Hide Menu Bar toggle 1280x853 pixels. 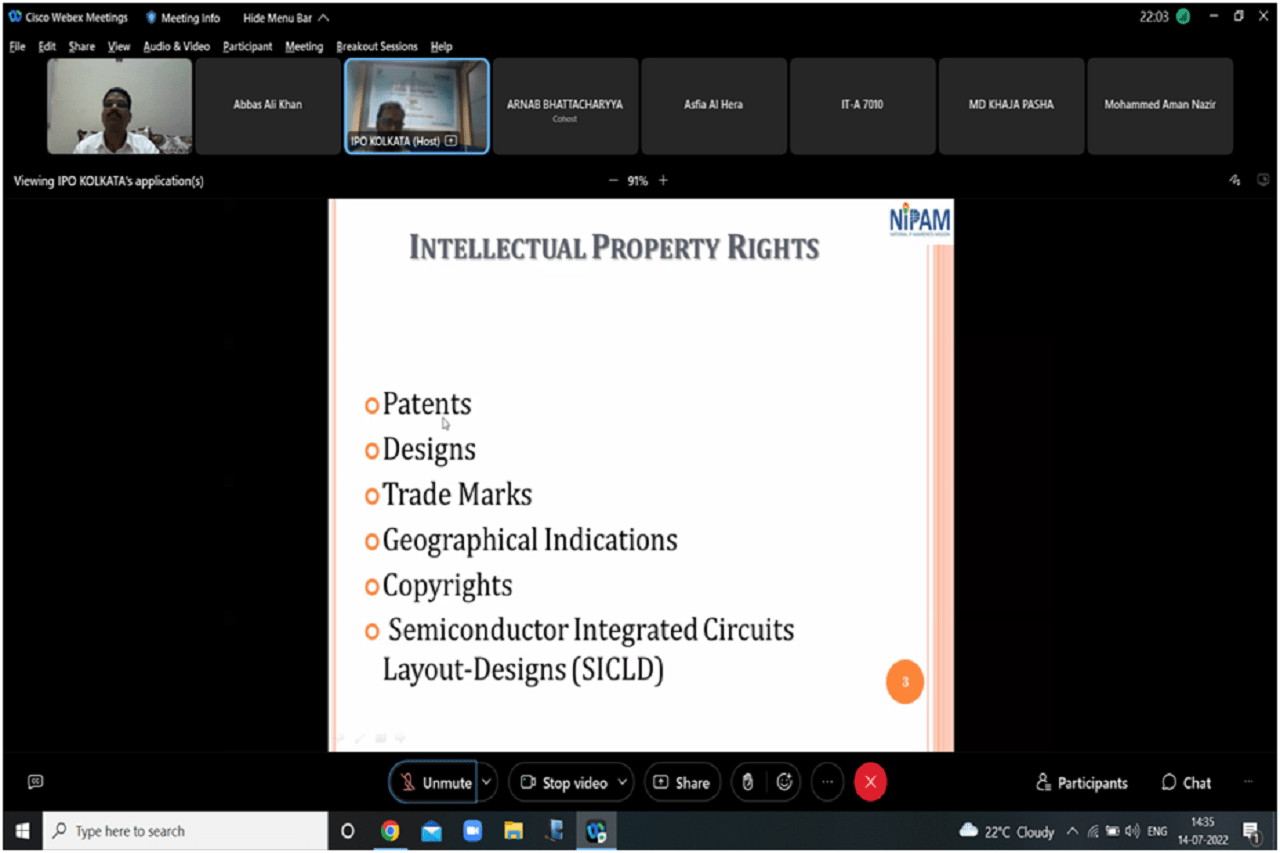(285, 17)
